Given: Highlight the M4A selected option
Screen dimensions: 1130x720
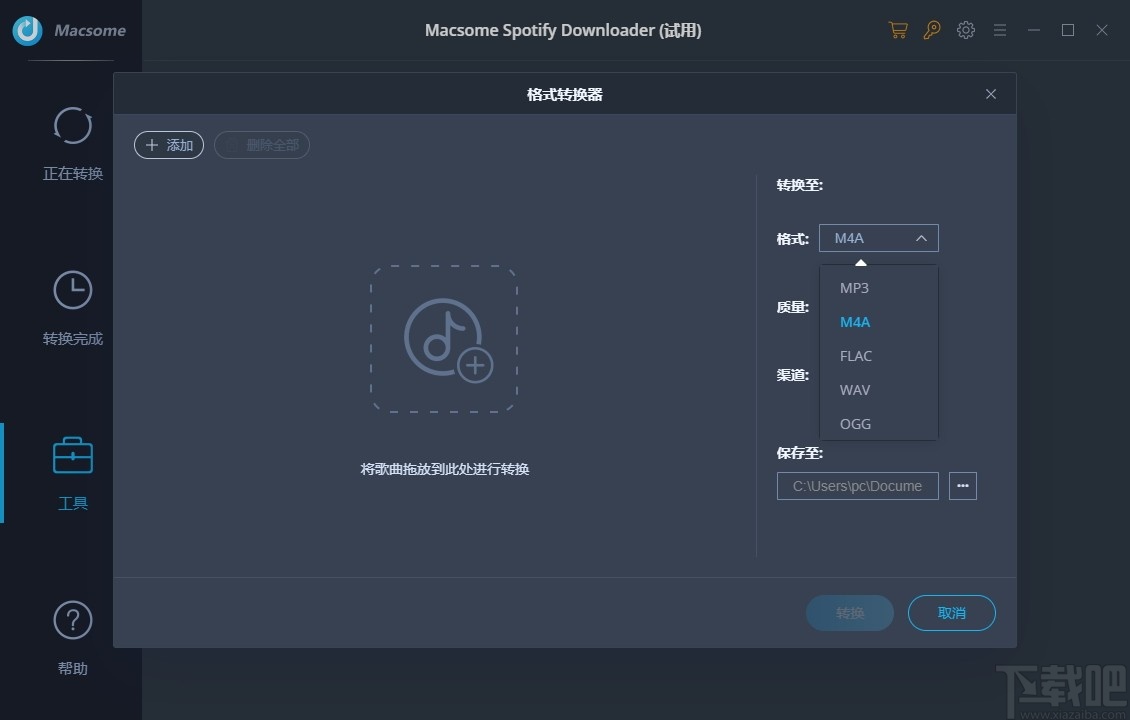Looking at the screenshot, I should pos(854,322).
